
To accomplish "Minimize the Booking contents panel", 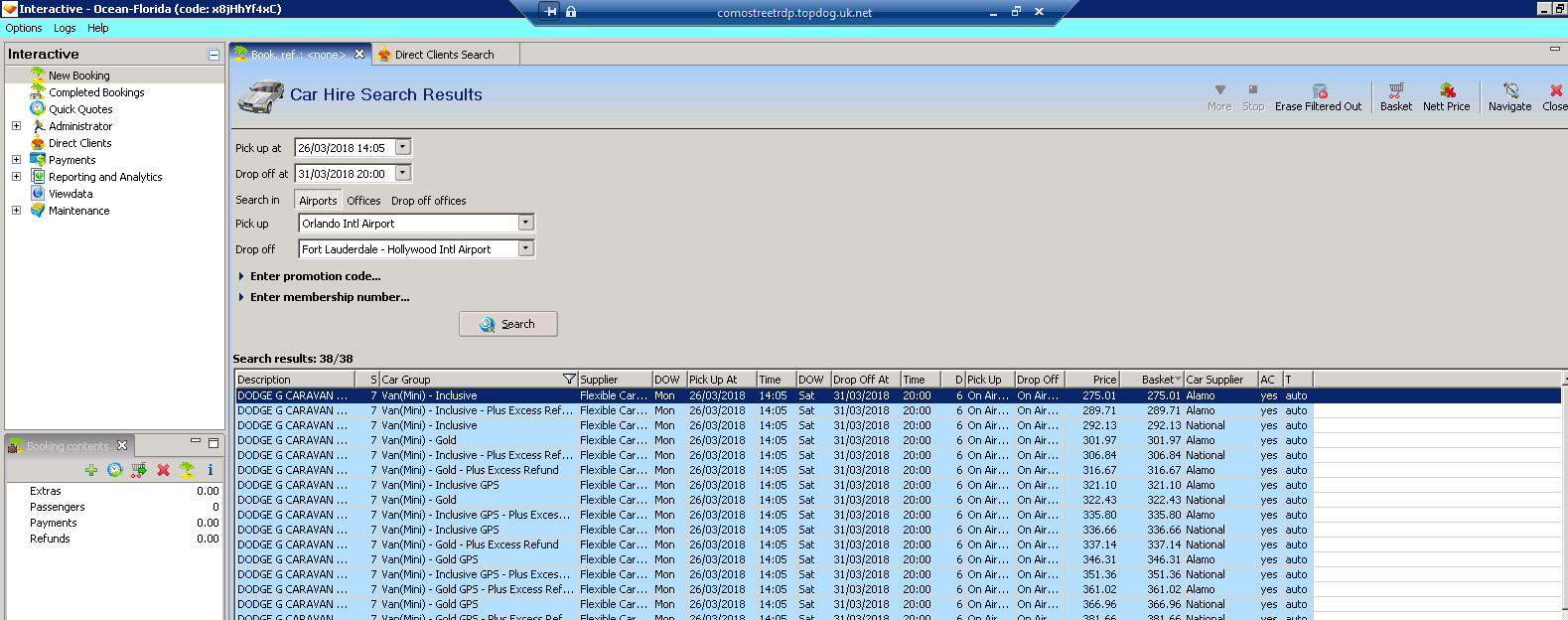I will click(x=197, y=442).
